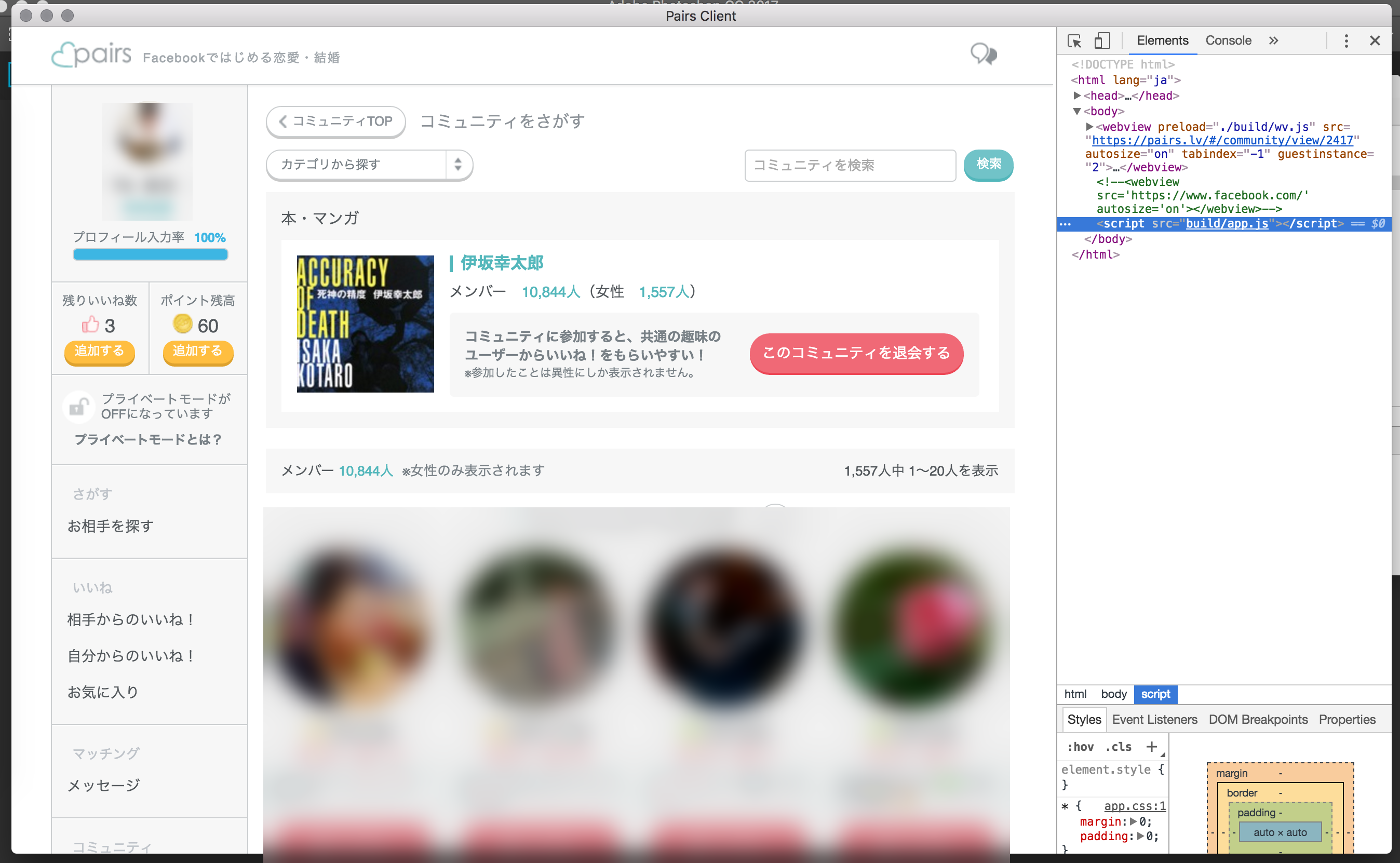Screen dimensions: 1400x863
Task: Click the profile completion progress bar
Action: 150,254
